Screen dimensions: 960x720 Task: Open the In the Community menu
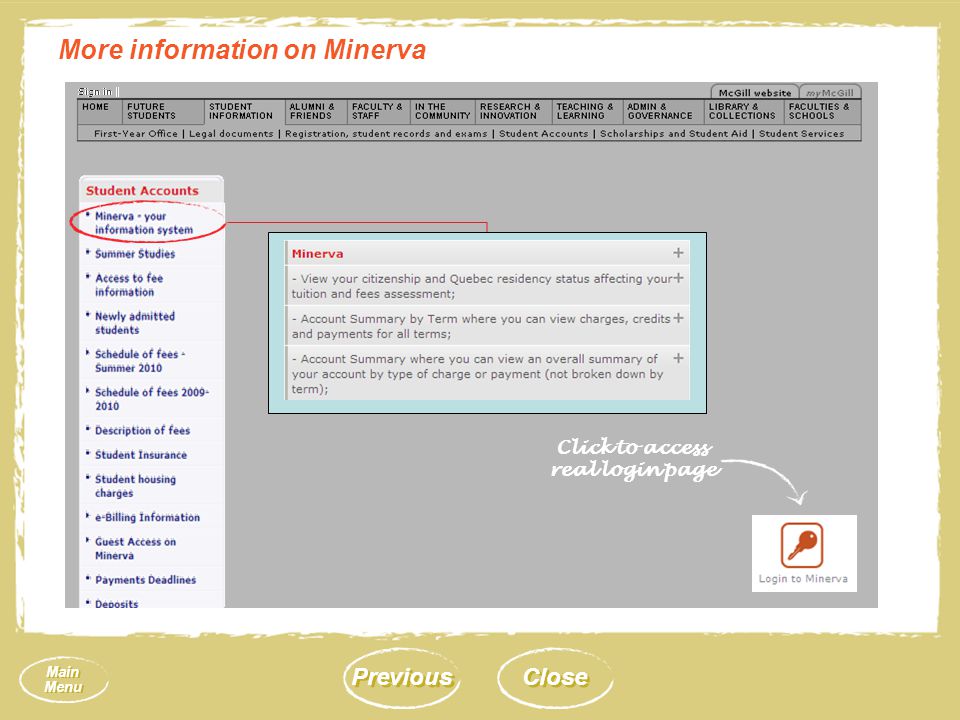[442, 111]
